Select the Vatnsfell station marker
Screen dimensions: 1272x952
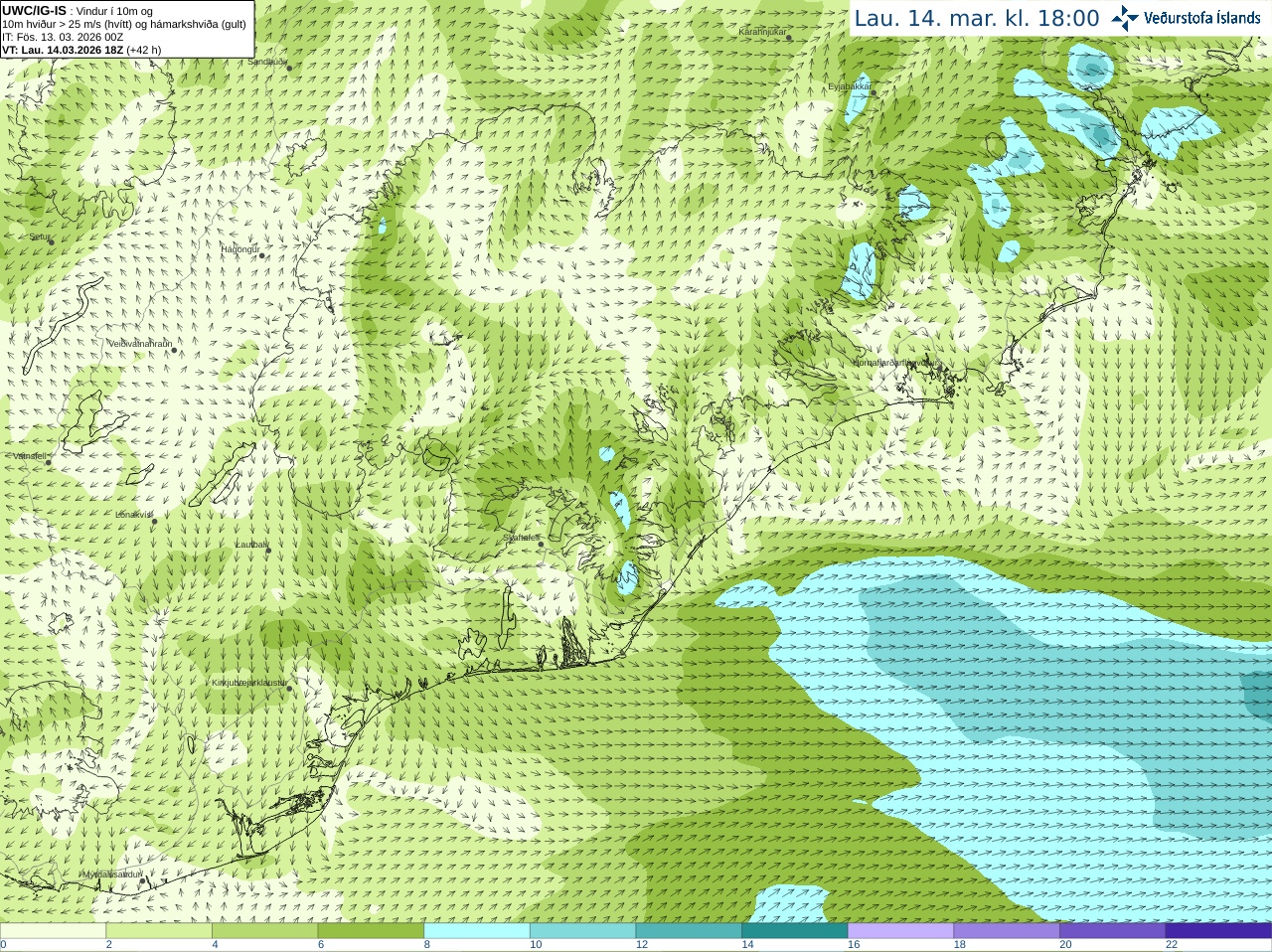pos(48,462)
